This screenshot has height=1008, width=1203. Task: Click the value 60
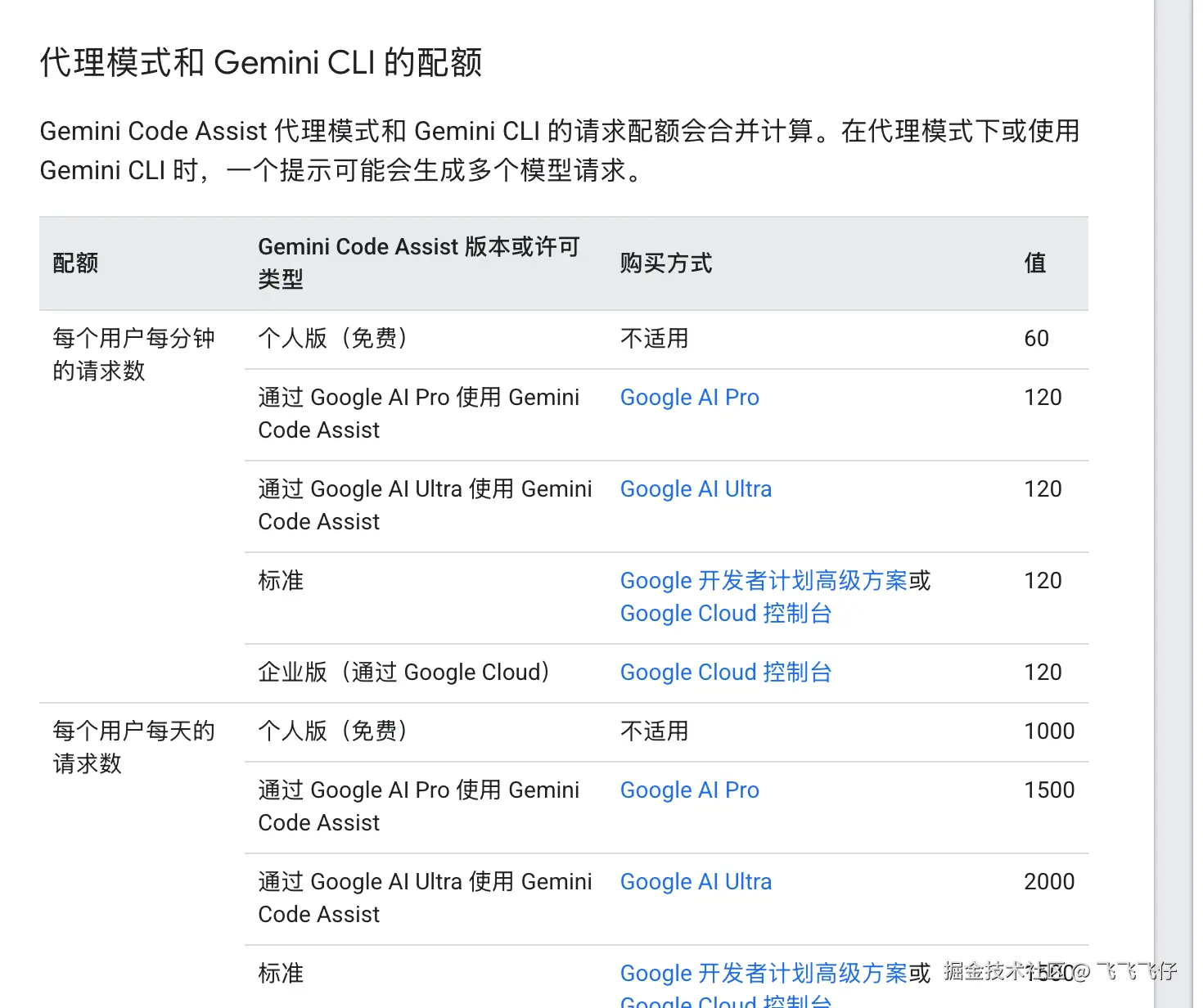1036,339
